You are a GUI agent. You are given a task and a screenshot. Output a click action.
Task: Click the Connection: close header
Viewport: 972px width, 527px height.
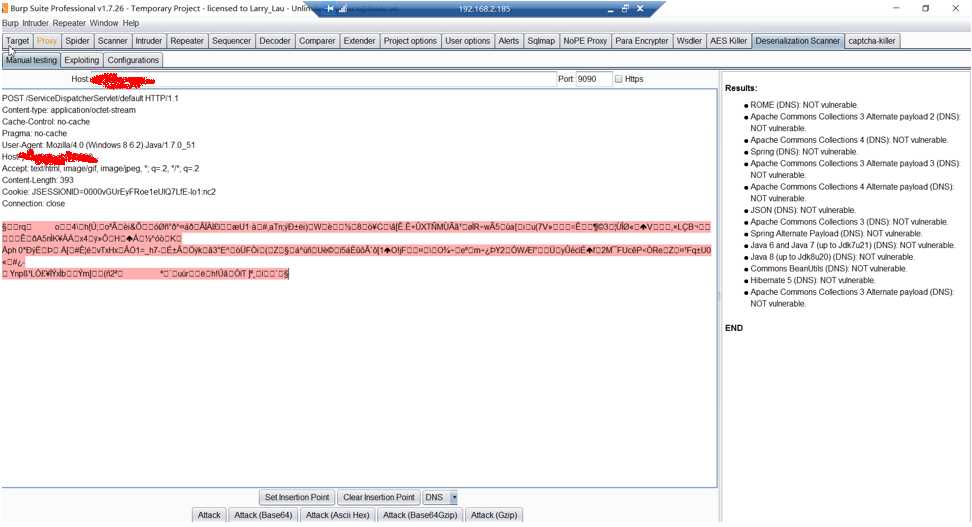pyautogui.click(x=33, y=203)
